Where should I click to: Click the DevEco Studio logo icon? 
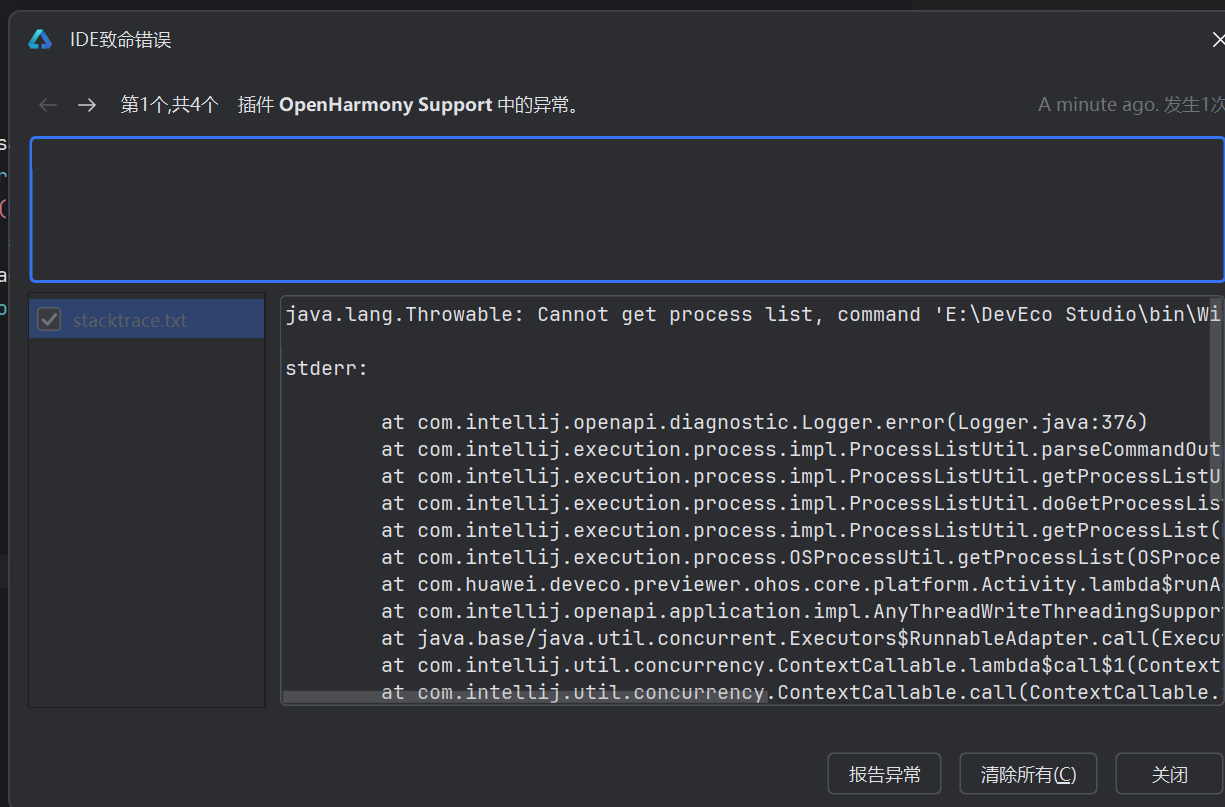pyautogui.click(x=40, y=40)
